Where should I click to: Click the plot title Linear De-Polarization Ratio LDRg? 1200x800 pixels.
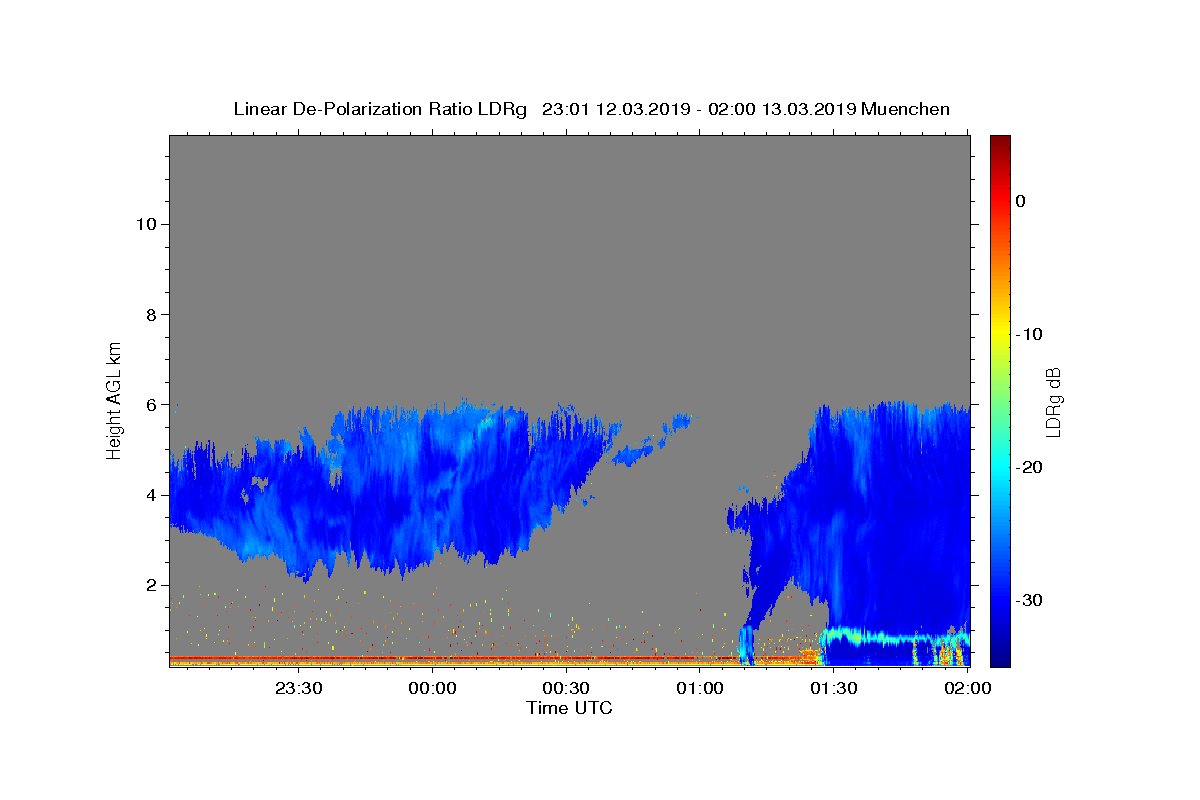point(380,109)
